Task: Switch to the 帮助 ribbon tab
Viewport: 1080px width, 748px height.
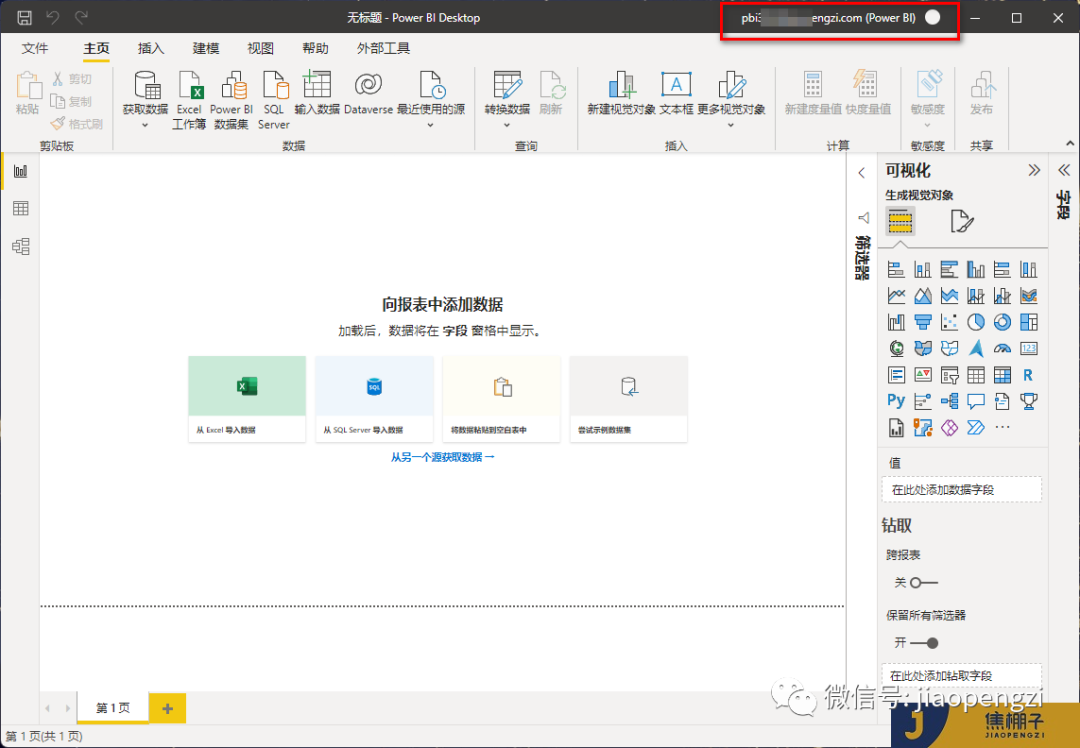Action: tap(315, 48)
